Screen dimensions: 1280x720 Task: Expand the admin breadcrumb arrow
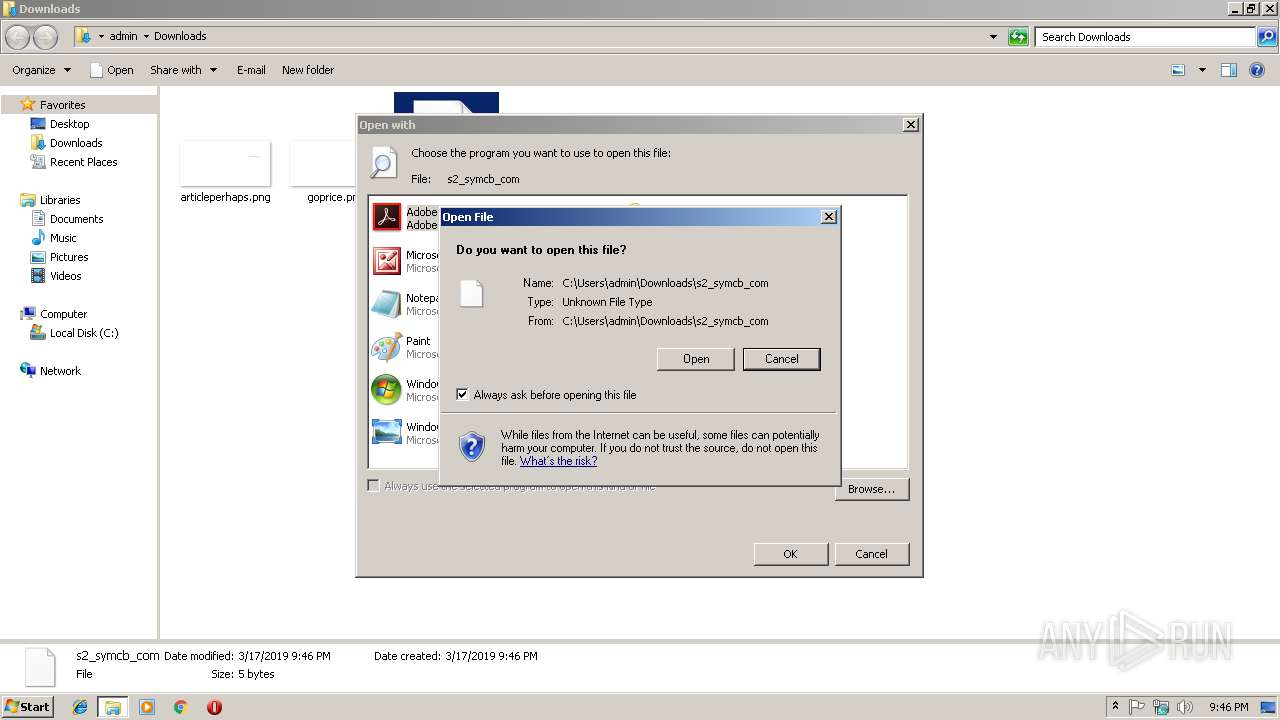[x=146, y=36]
